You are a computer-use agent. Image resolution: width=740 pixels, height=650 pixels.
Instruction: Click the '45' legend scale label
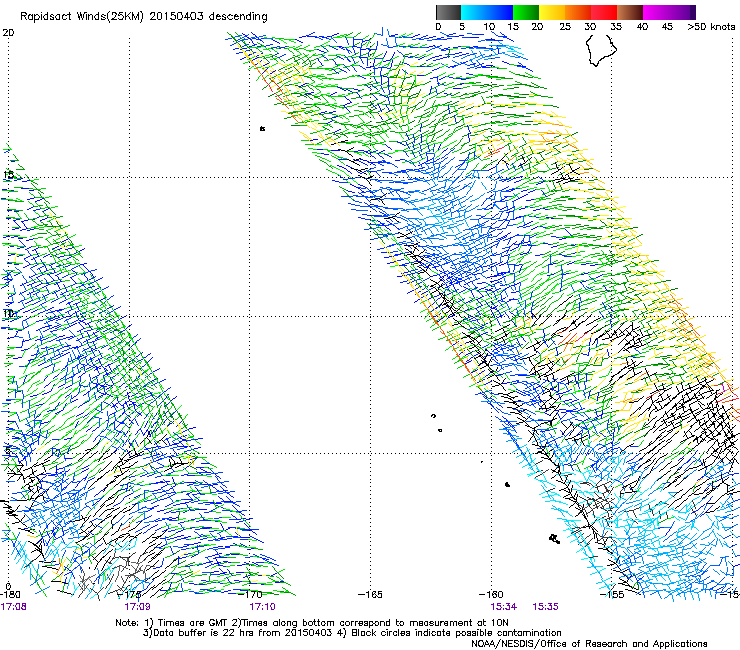(667, 27)
